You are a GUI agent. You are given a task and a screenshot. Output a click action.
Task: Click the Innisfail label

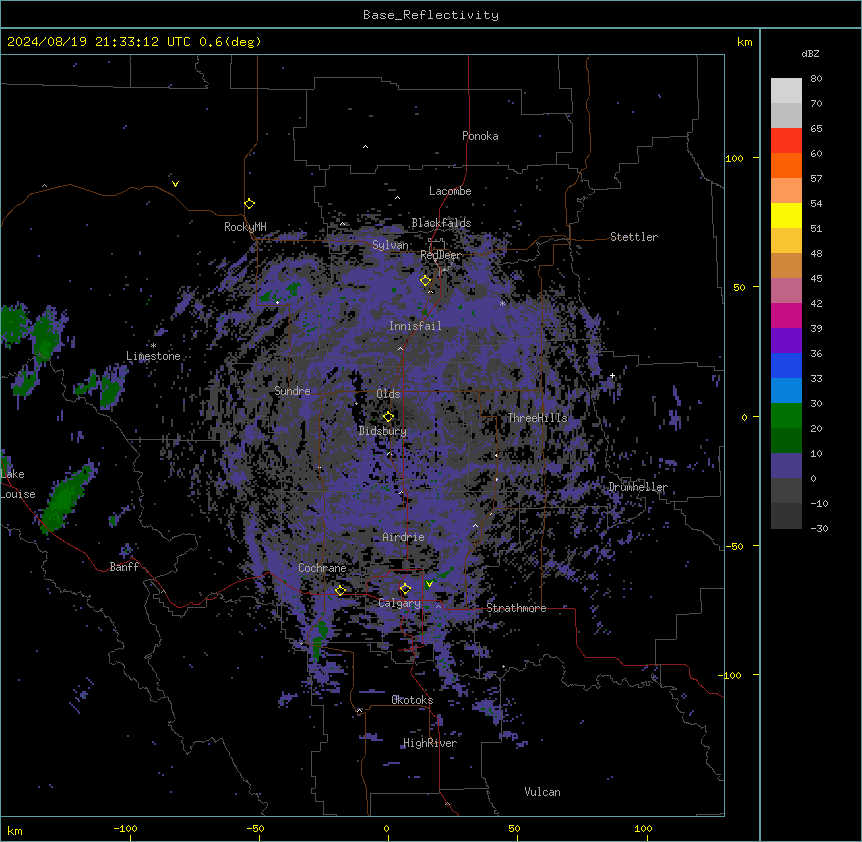coord(415,326)
